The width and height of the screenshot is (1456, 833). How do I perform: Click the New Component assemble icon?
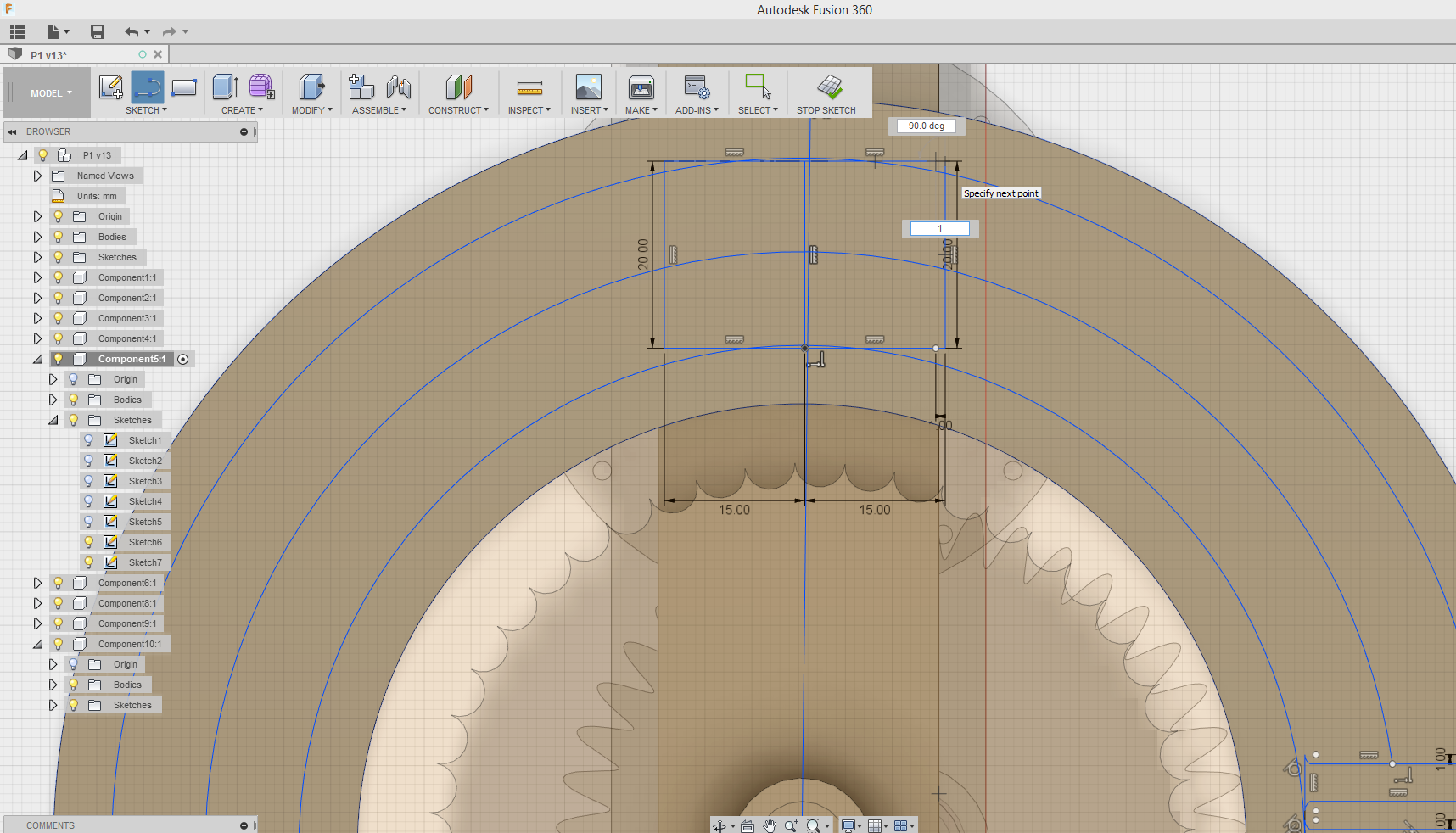coord(361,87)
